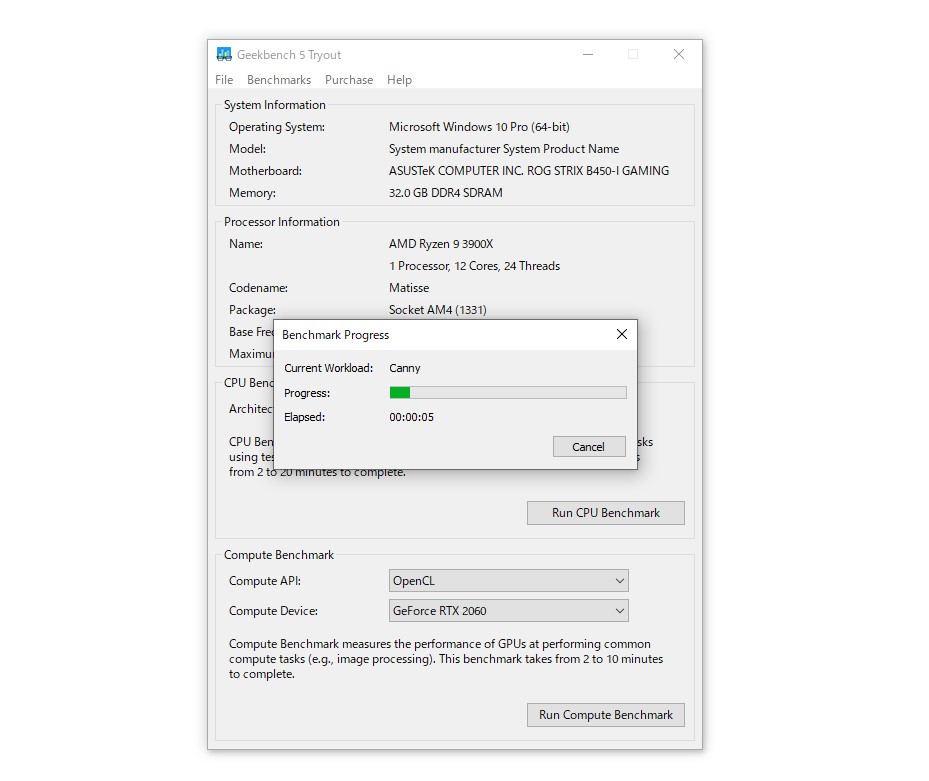929x781 pixels.
Task: Close the Benchmark Progress dialog
Action: coord(622,334)
